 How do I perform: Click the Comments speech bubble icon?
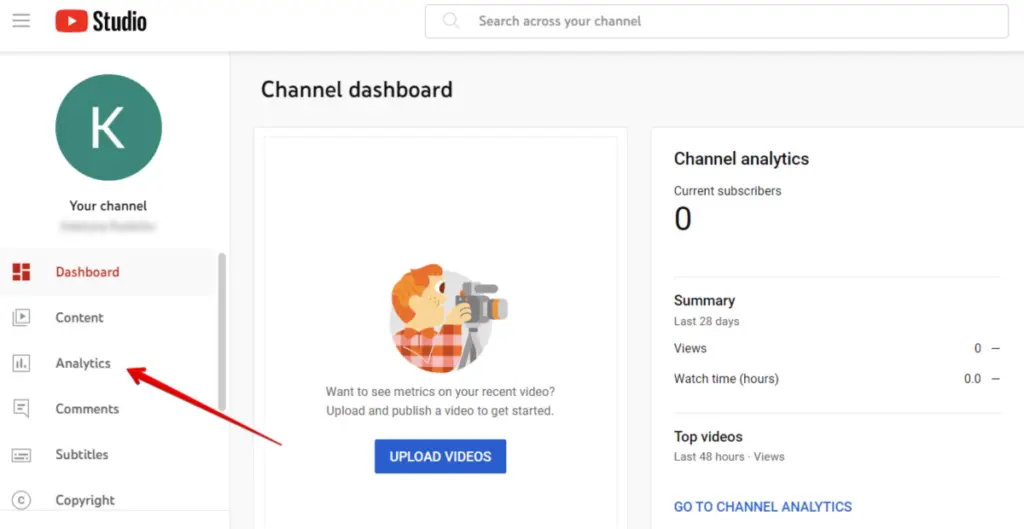click(21, 409)
